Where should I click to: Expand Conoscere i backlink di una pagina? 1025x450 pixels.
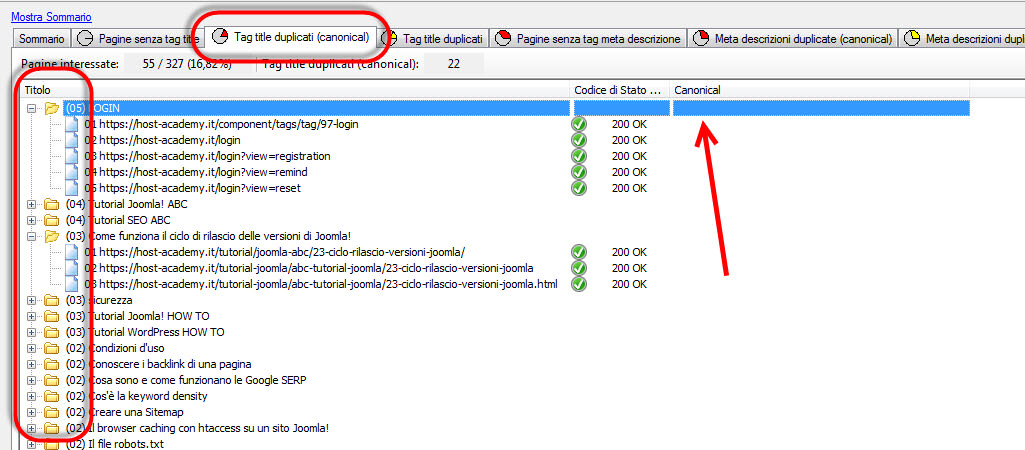click(31, 364)
